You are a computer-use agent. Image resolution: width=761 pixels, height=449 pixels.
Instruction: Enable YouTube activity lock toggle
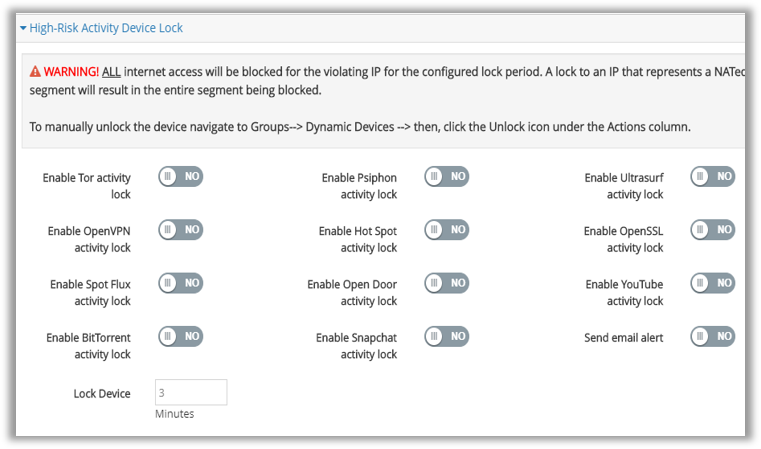(713, 283)
